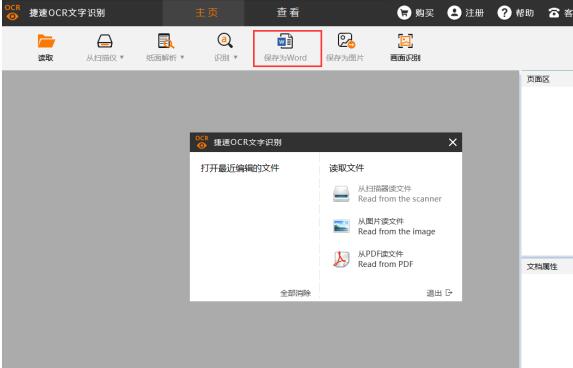Click the 注册 label in title bar

click(474, 13)
